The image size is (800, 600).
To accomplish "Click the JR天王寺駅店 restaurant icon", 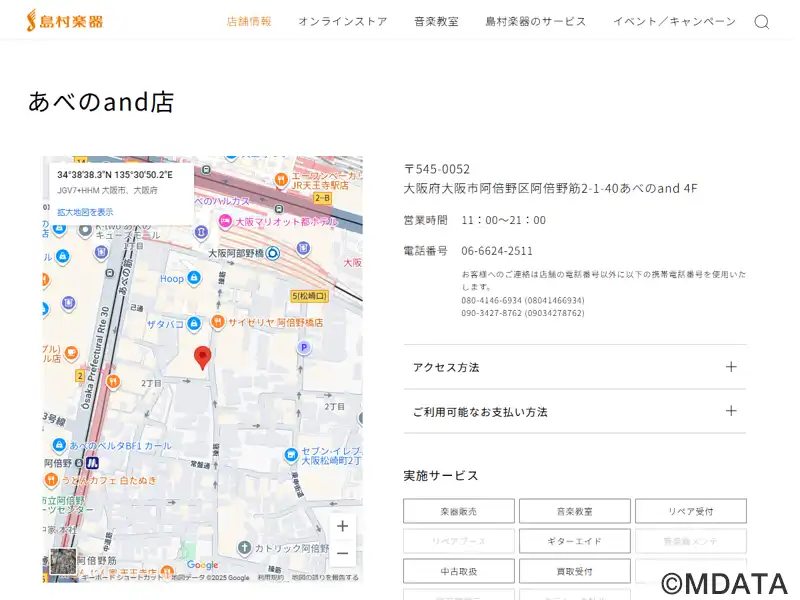I will tap(281, 180).
